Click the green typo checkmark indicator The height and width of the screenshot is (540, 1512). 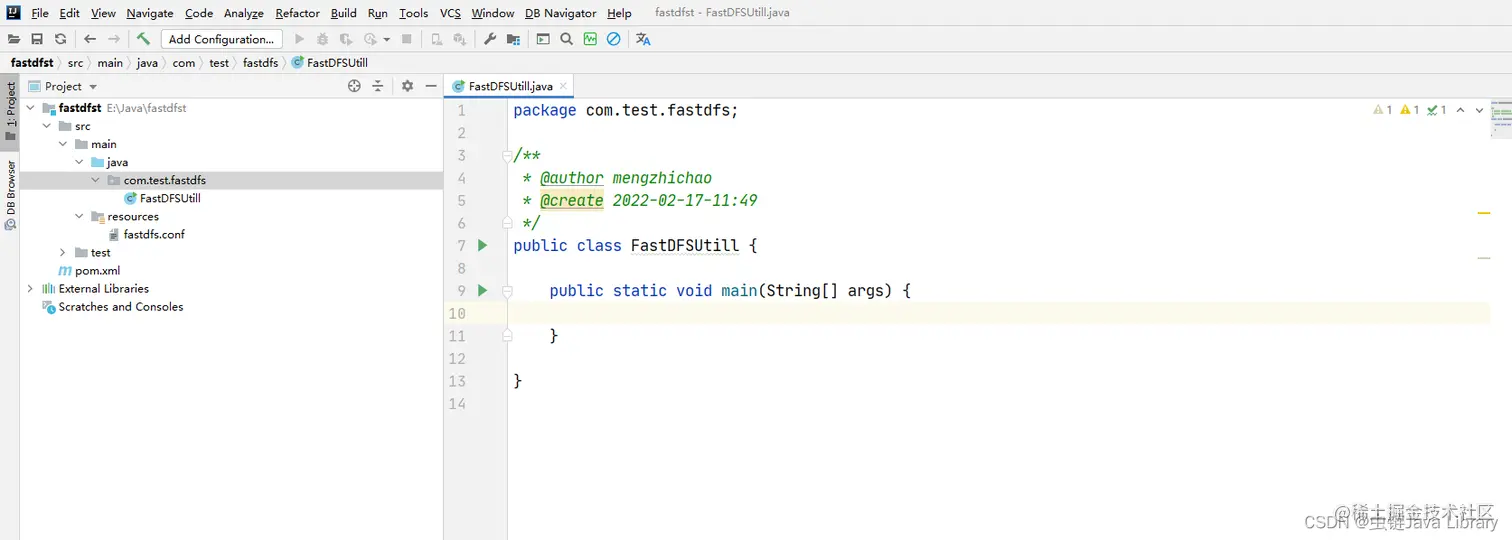1437,110
